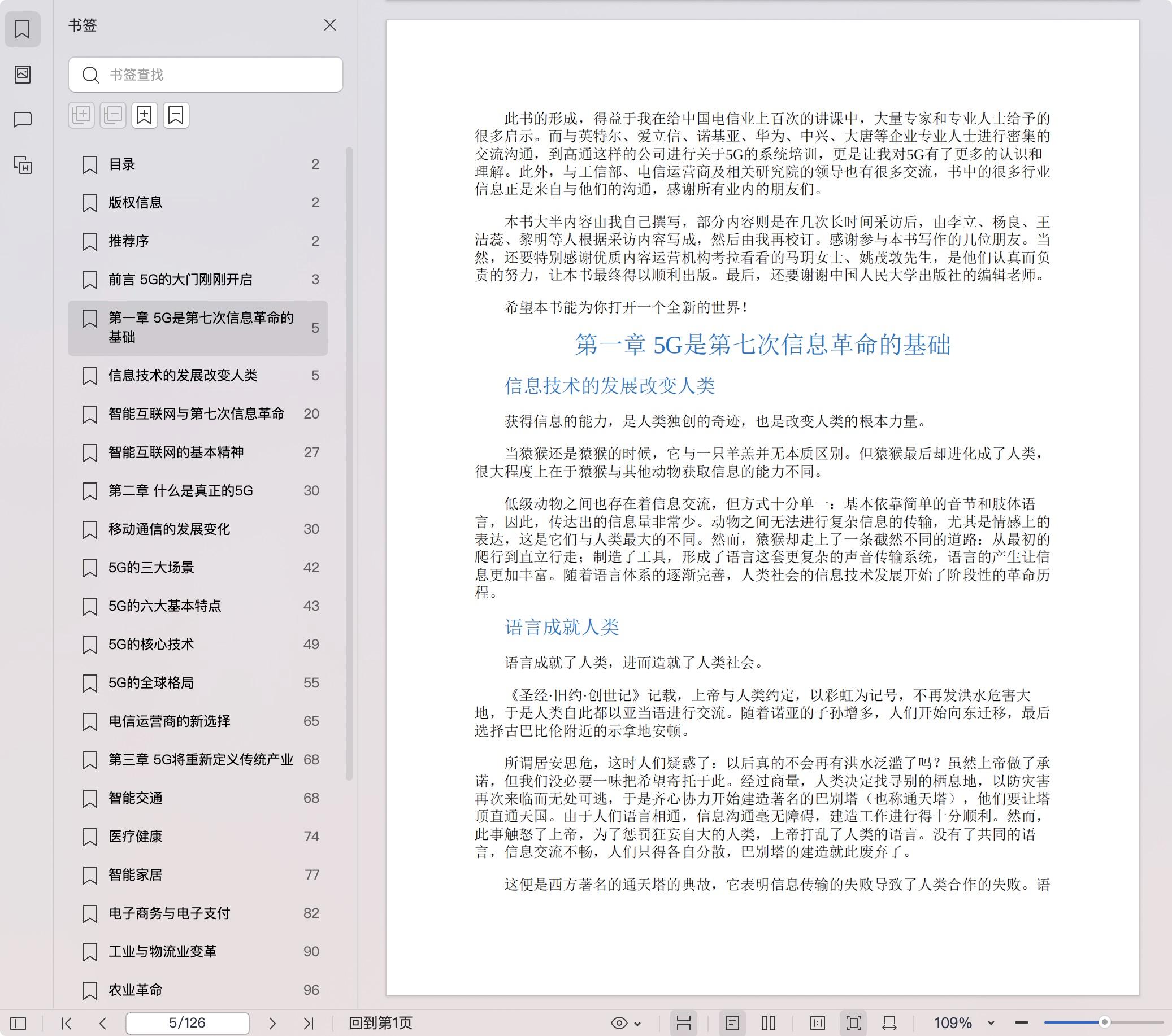Go to the 智能家居 bookmark

198,875
